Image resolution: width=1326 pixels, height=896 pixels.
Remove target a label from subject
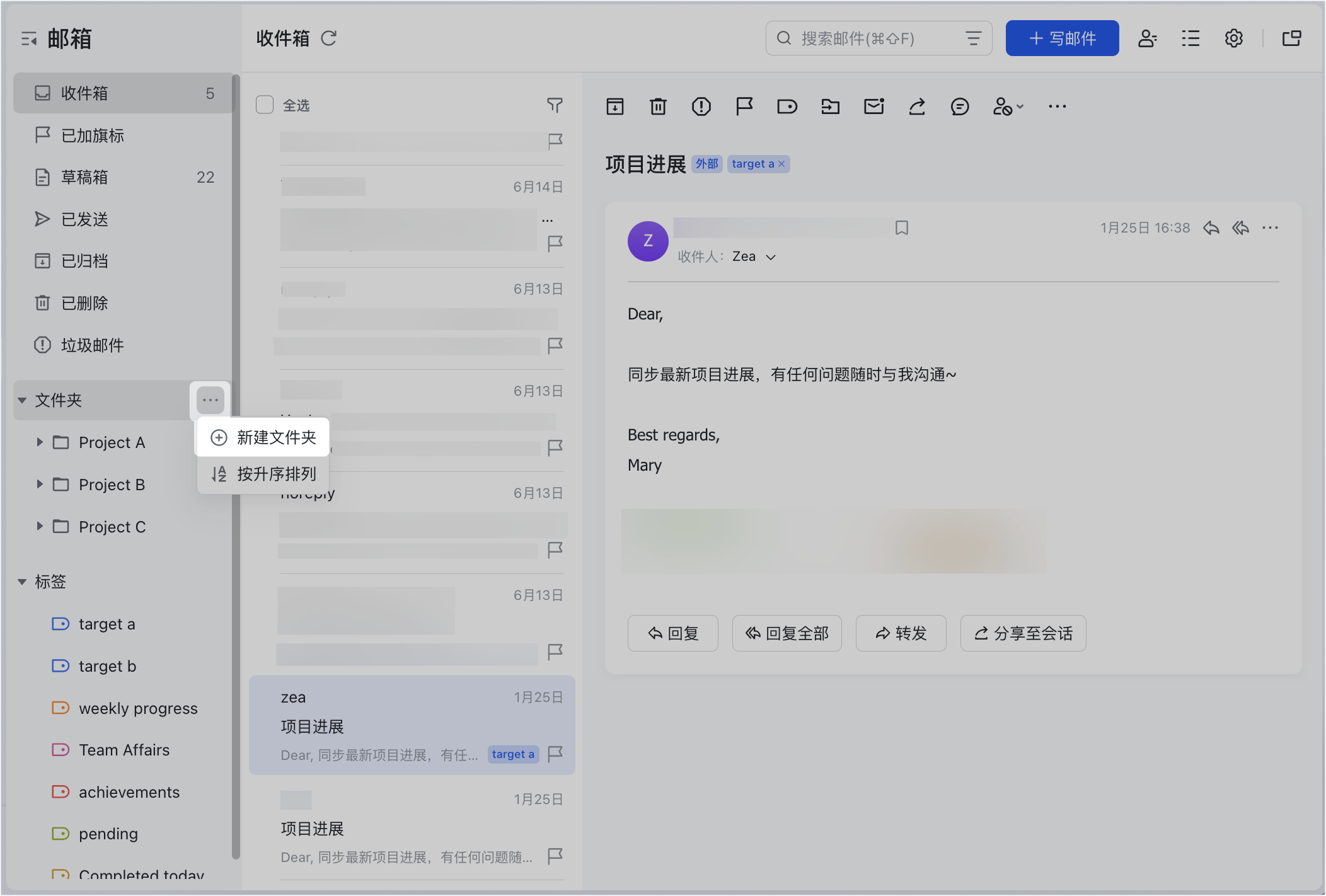(781, 164)
